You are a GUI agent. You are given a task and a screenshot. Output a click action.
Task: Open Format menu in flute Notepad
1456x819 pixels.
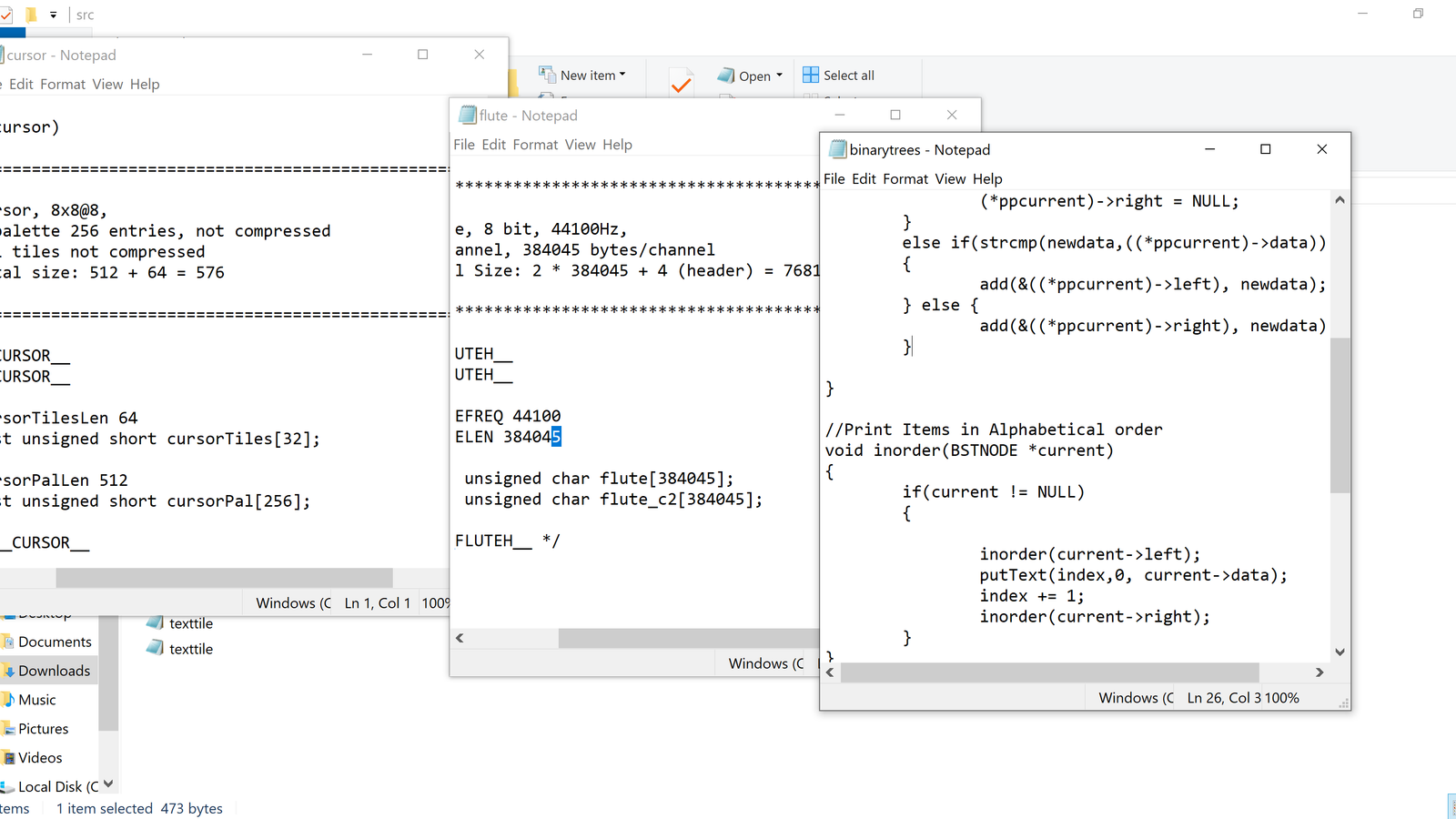(535, 145)
